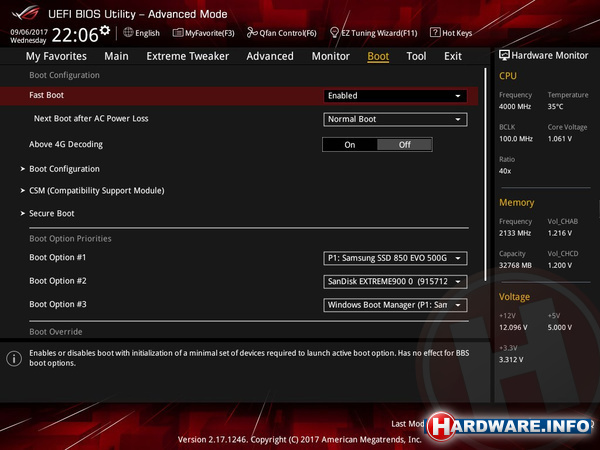Click the Core Voltage 1.061 V value
The image size is (600, 450).
[x=560, y=139]
